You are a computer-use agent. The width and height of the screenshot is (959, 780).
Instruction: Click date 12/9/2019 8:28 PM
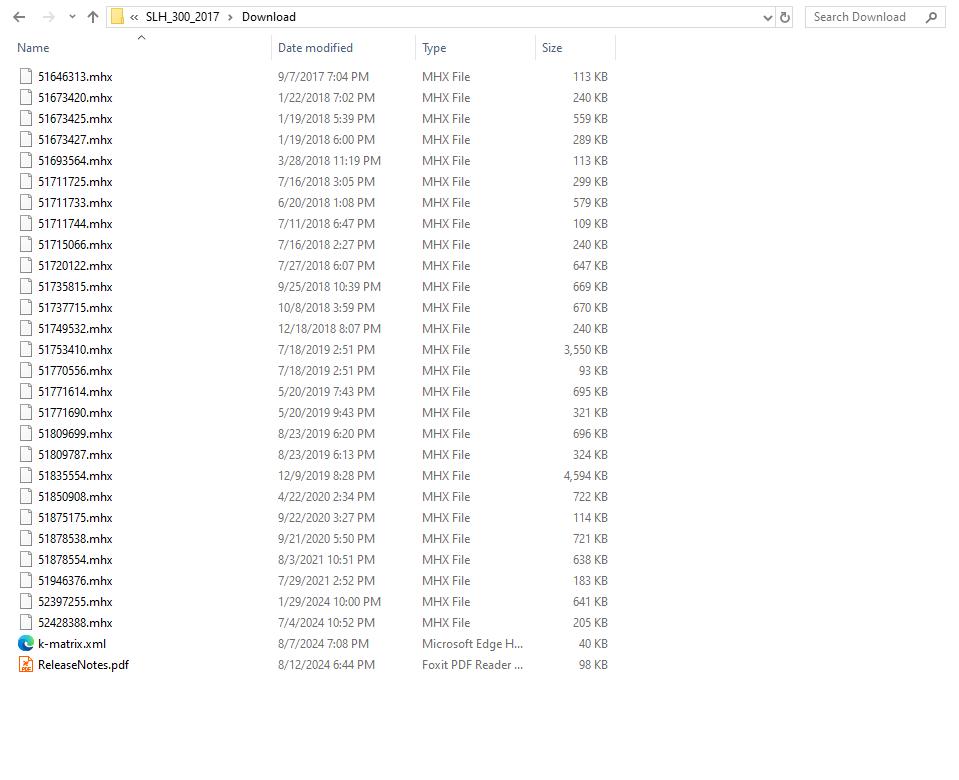click(x=326, y=475)
